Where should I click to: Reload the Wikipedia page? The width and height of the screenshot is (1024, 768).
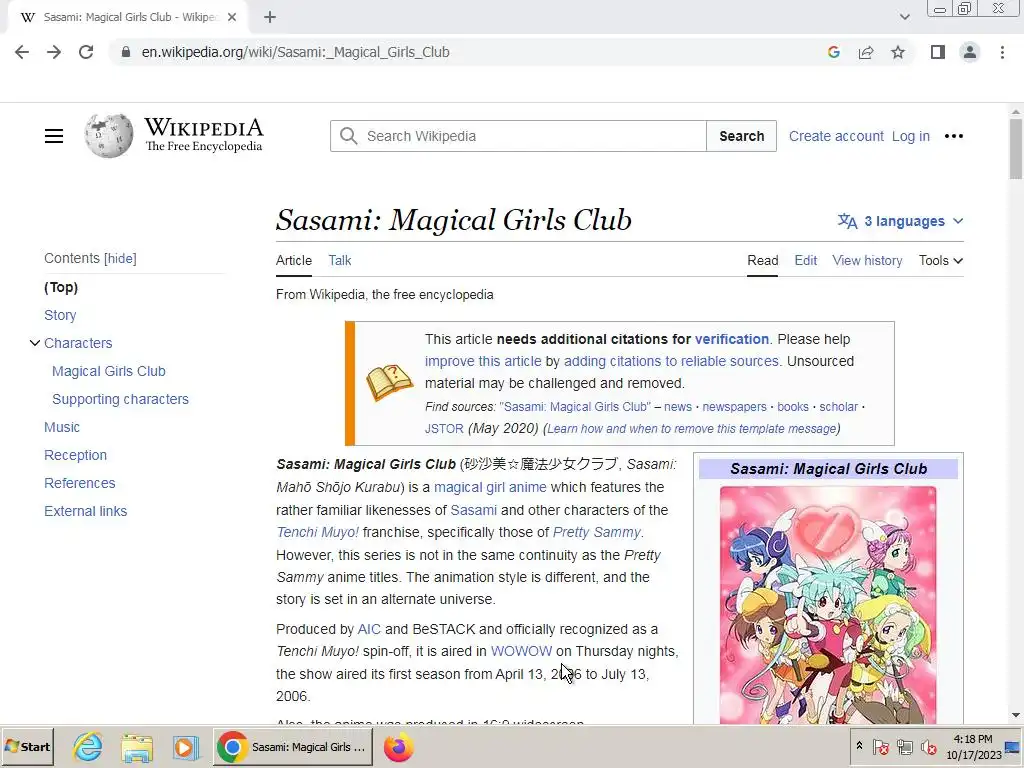coord(86,52)
